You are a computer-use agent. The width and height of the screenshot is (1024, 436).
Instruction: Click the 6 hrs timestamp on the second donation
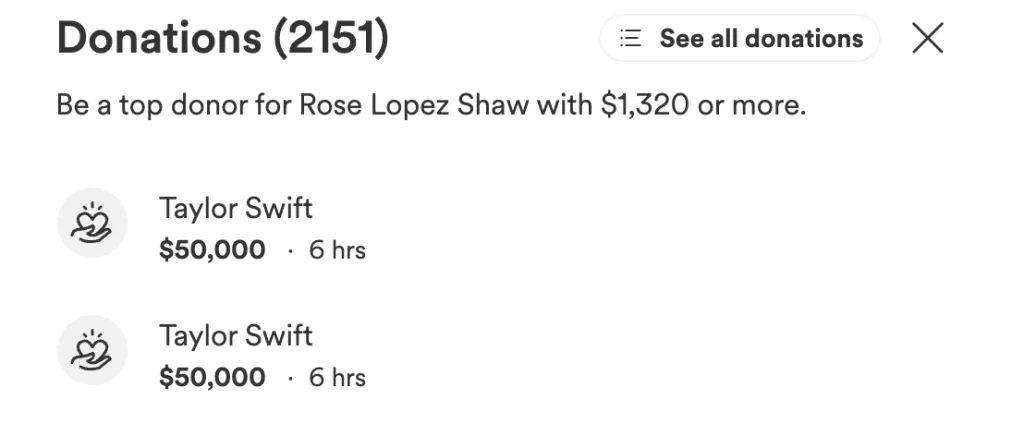tap(337, 378)
